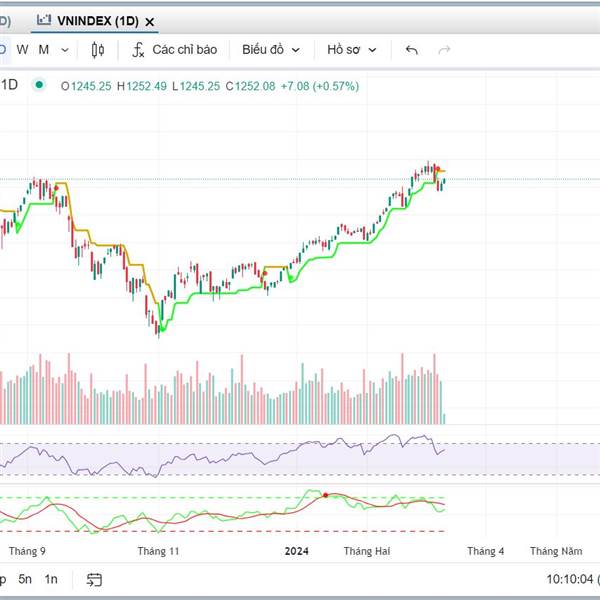Click the C1252.08 close price value

(250, 86)
